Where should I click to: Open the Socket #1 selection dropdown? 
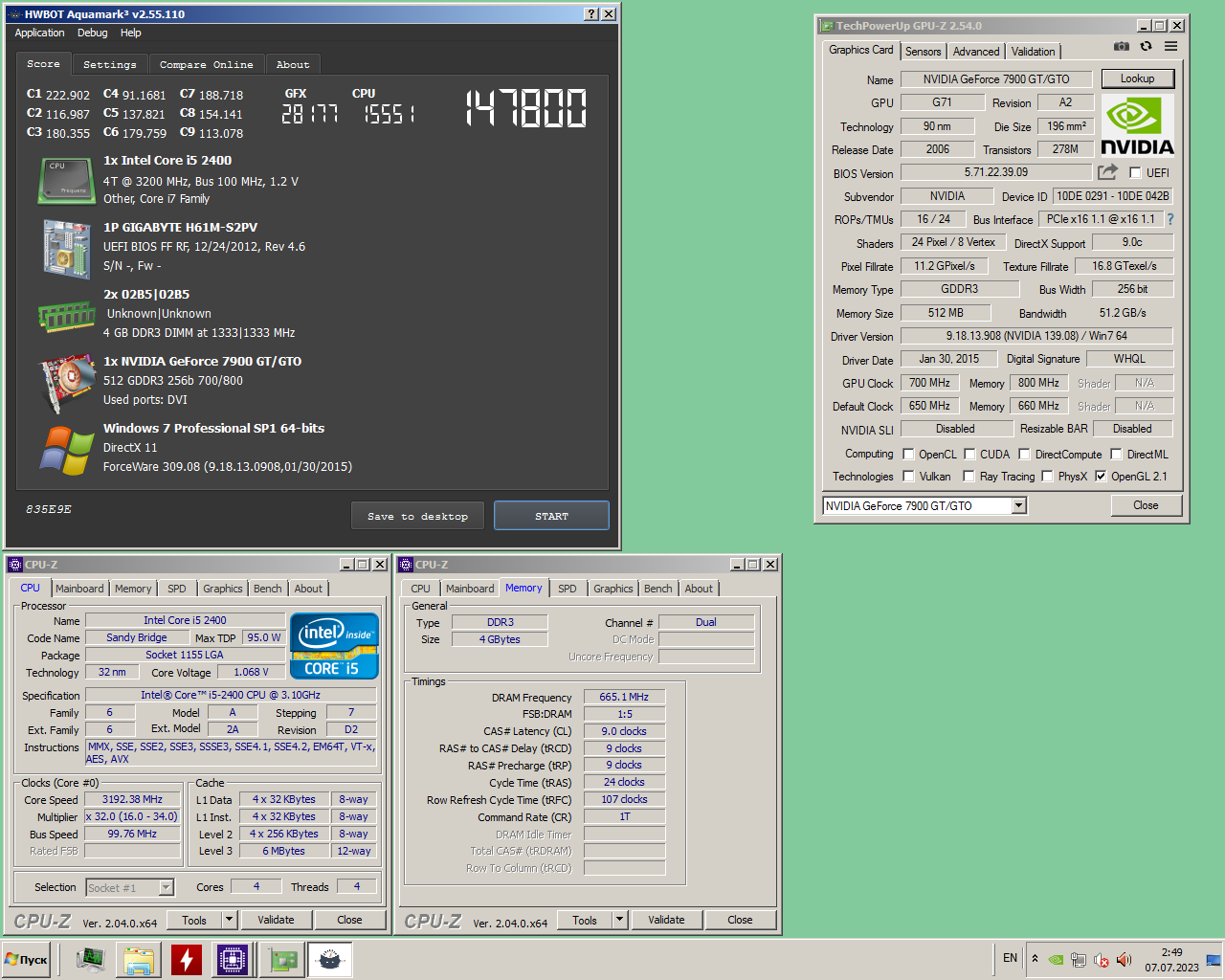166,888
